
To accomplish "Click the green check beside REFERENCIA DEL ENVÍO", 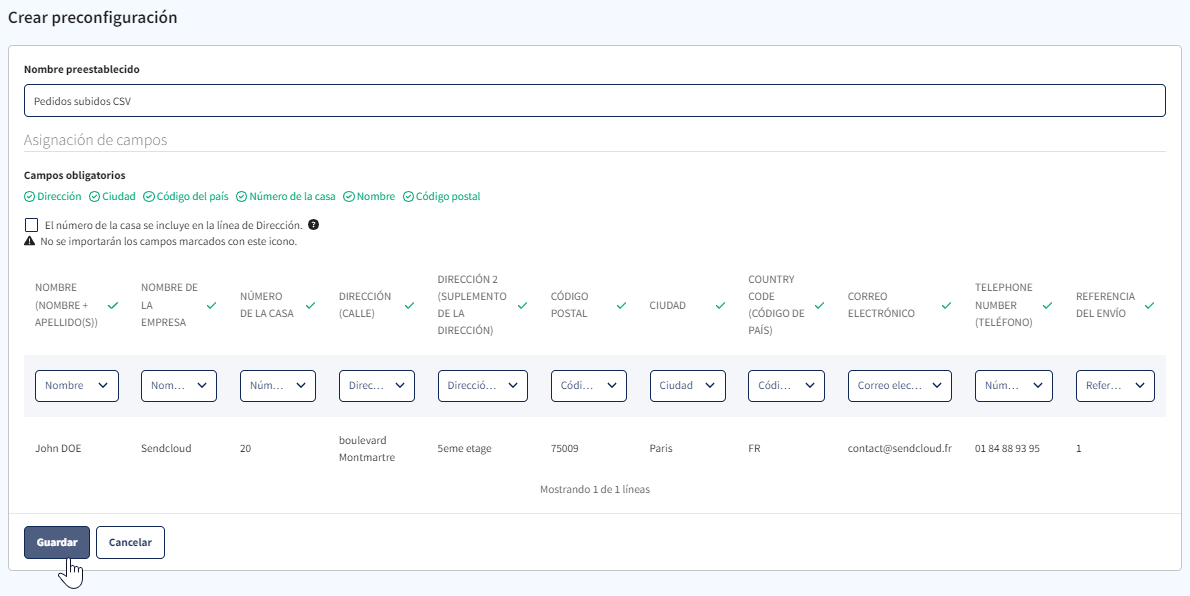I will pos(1149,305).
